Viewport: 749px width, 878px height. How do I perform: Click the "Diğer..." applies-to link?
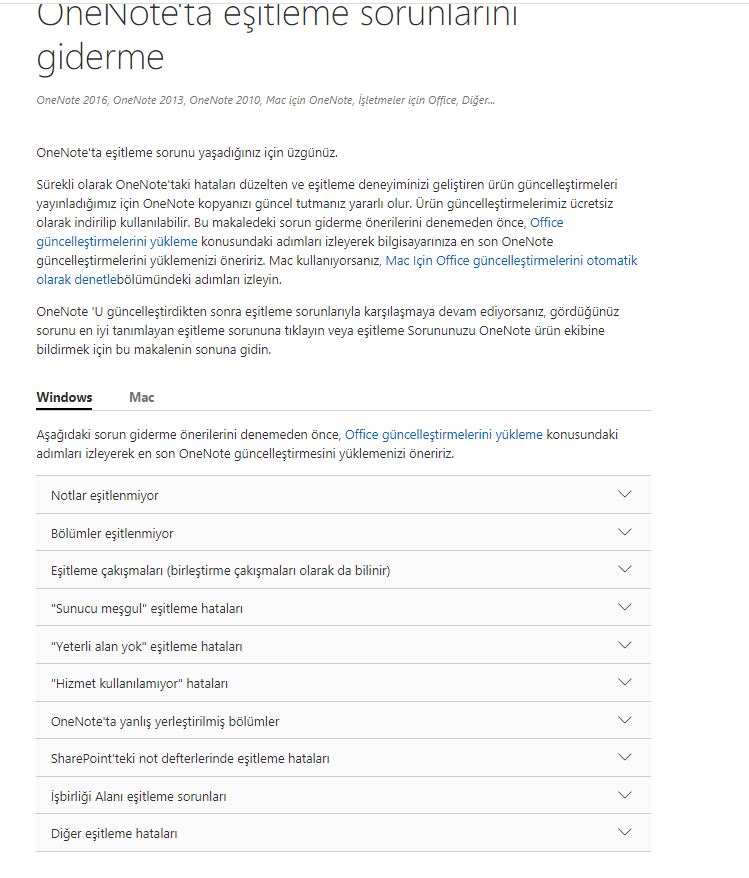(478, 100)
